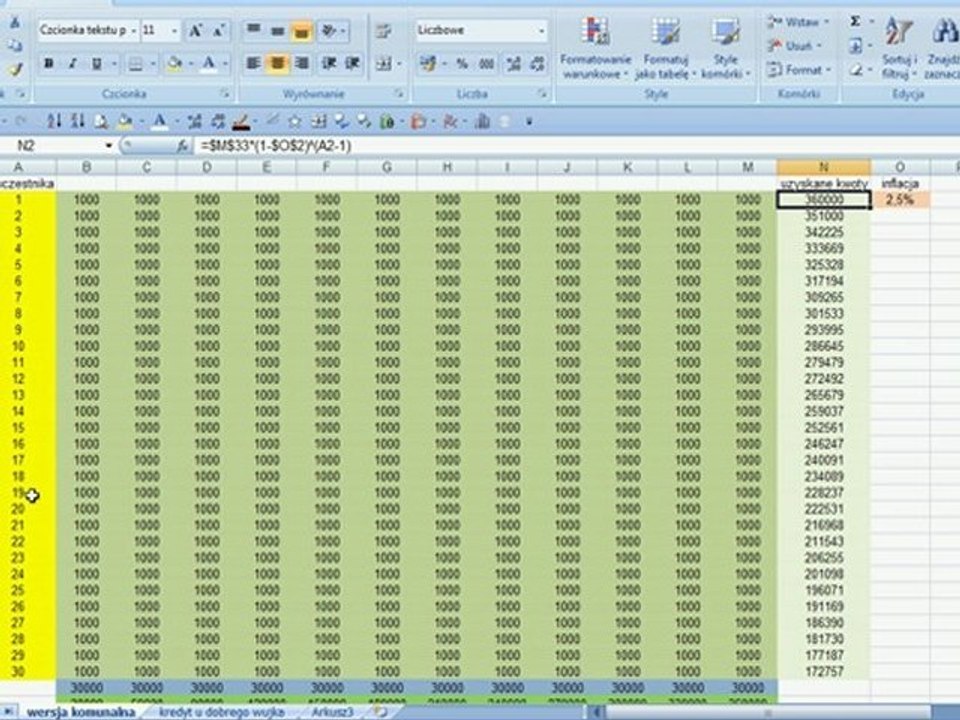Viewport: 960px width, 720px height.
Task: Click Sort Ascending on quick access toolbar
Action: (53, 121)
